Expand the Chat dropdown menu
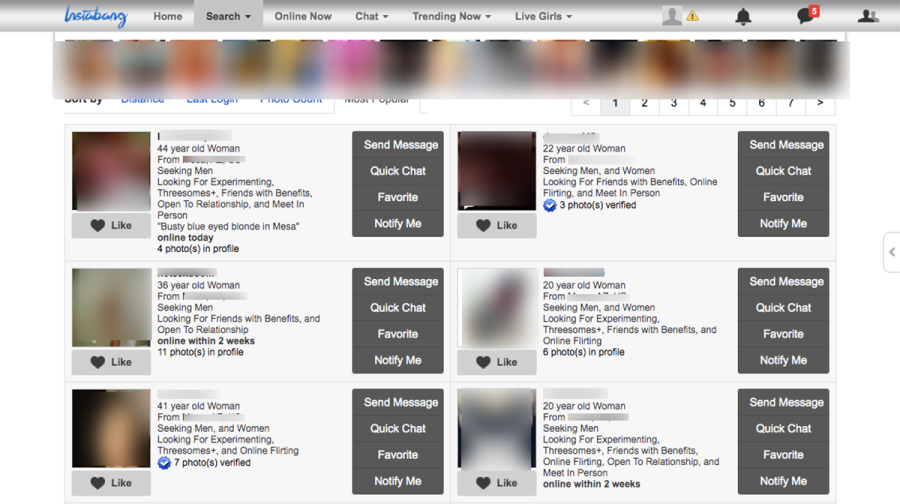The image size is (900, 504). tap(372, 16)
